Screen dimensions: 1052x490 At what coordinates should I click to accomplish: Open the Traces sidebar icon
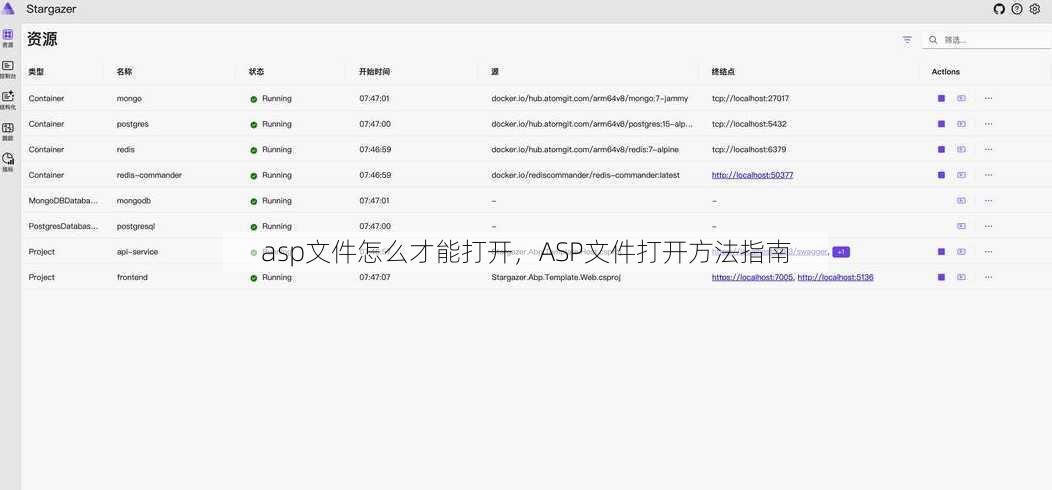pyautogui.click(x=8, y=131)
